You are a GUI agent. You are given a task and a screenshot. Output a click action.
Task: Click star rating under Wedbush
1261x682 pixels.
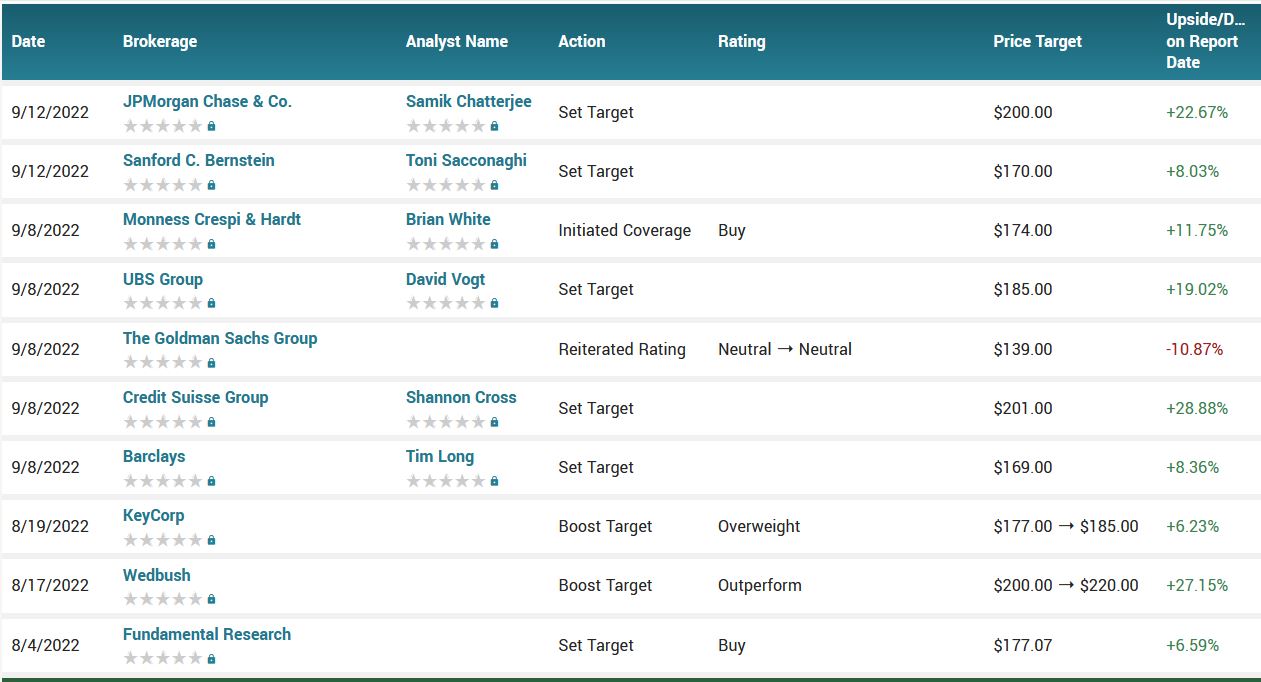(163, 600)
